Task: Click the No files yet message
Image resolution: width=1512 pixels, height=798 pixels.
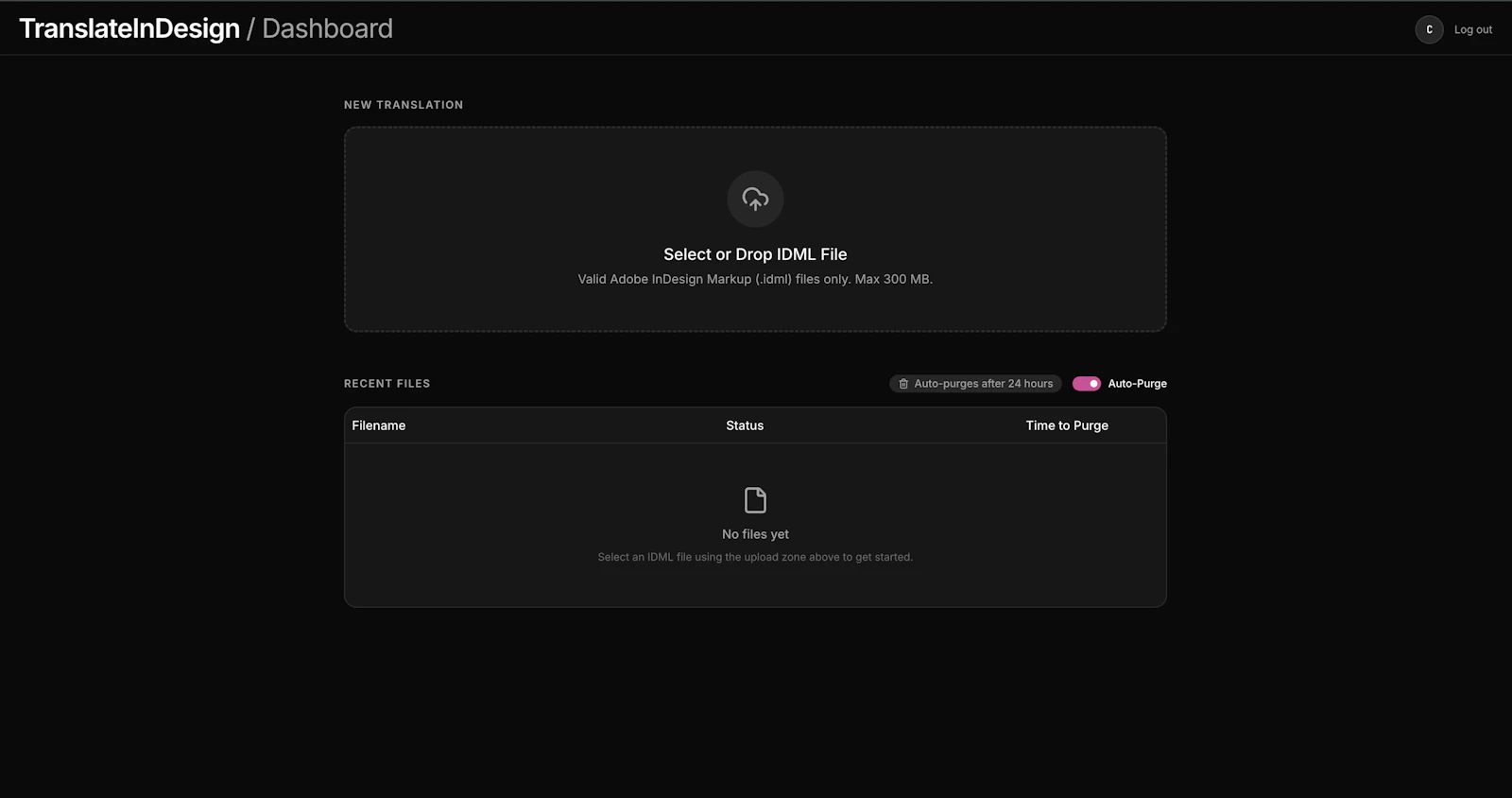Action: tap(755, 534)
